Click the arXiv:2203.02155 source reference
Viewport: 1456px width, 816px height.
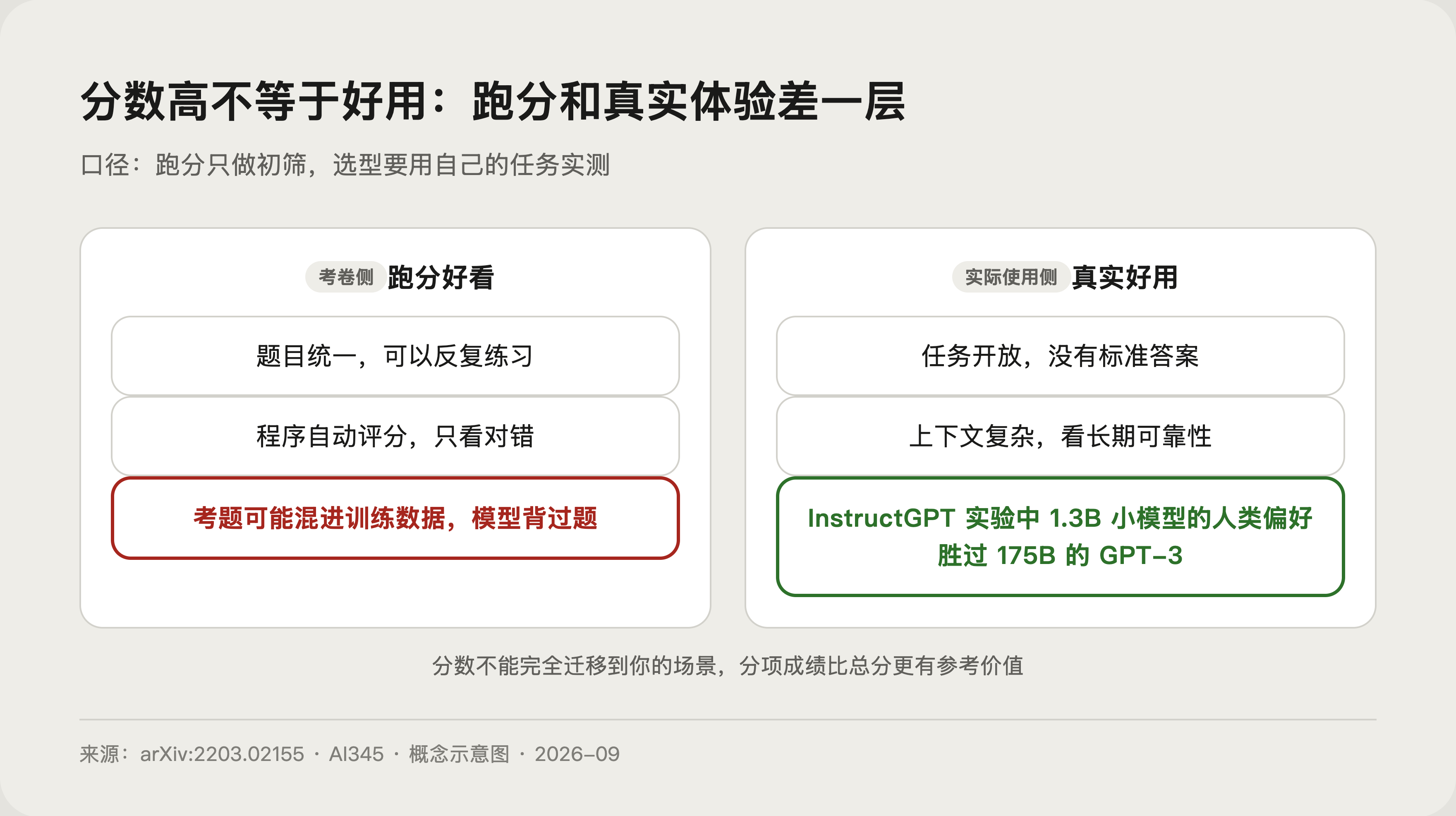(x=222, y=754)
